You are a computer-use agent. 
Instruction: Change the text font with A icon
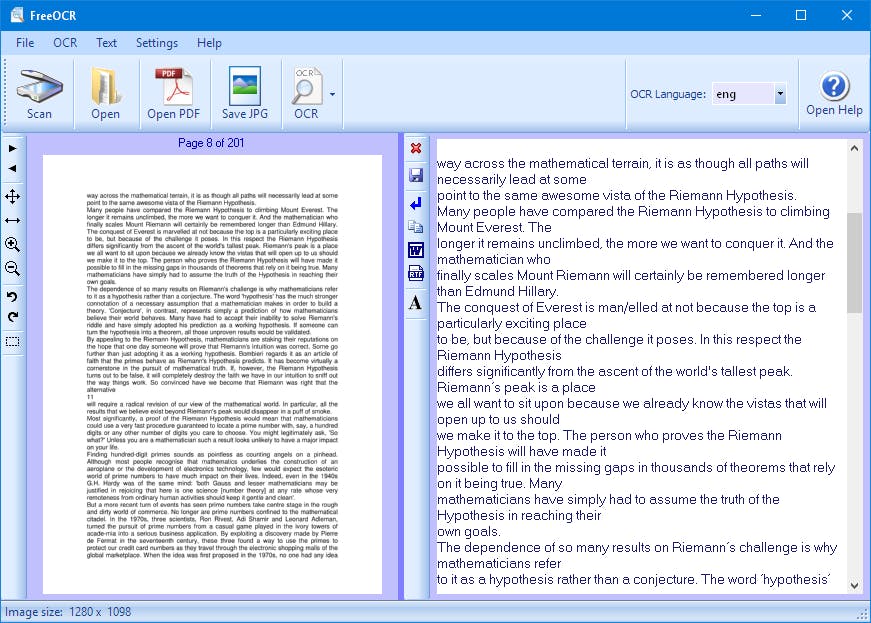pos(416,302)
